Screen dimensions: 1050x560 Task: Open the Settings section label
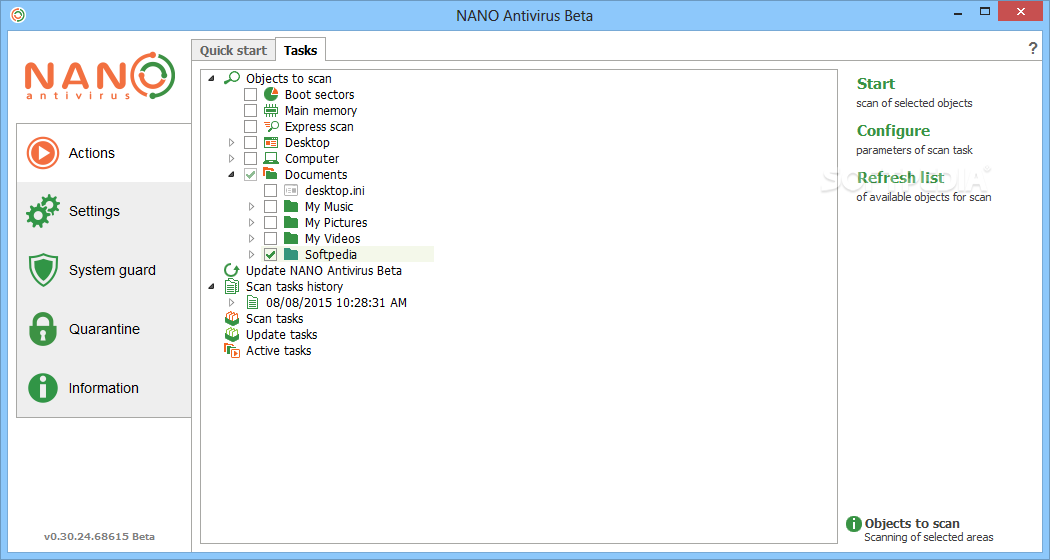click(x=94, y=211)
